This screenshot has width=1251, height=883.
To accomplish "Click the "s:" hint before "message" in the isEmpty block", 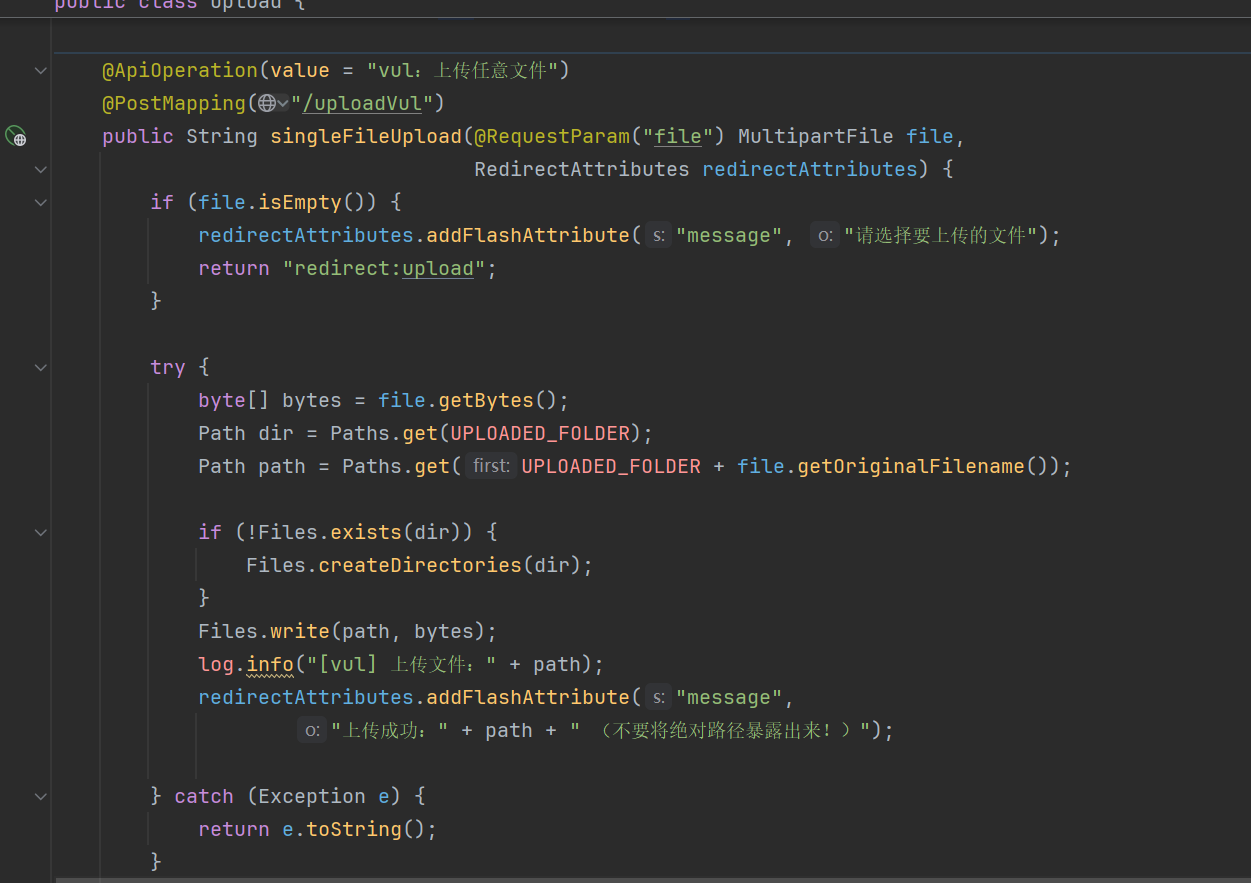I will pos(658,235).
